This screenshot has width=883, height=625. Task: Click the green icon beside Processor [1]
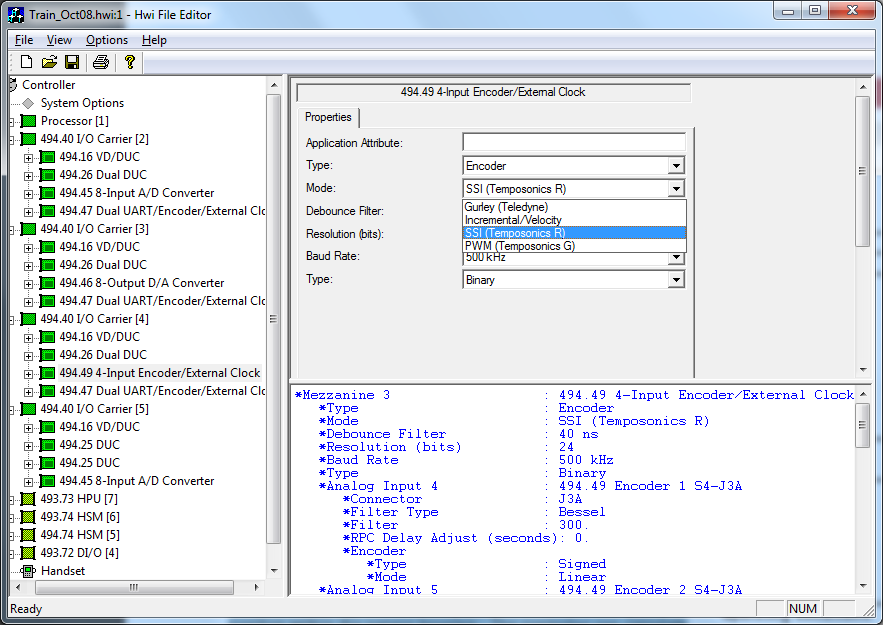(x=28, y=121)
